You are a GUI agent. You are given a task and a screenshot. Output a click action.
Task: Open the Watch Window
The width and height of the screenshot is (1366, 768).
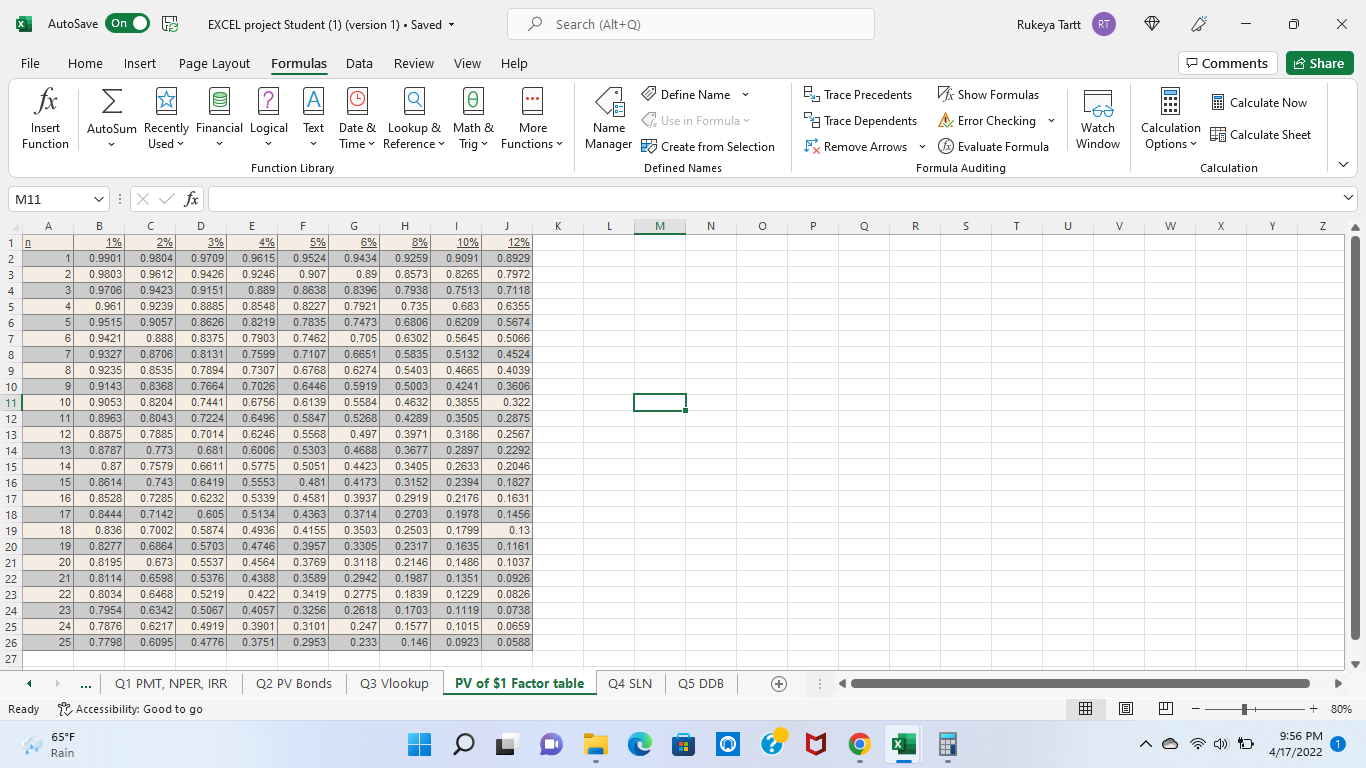pyautogui.click(x=1097, y=118)
